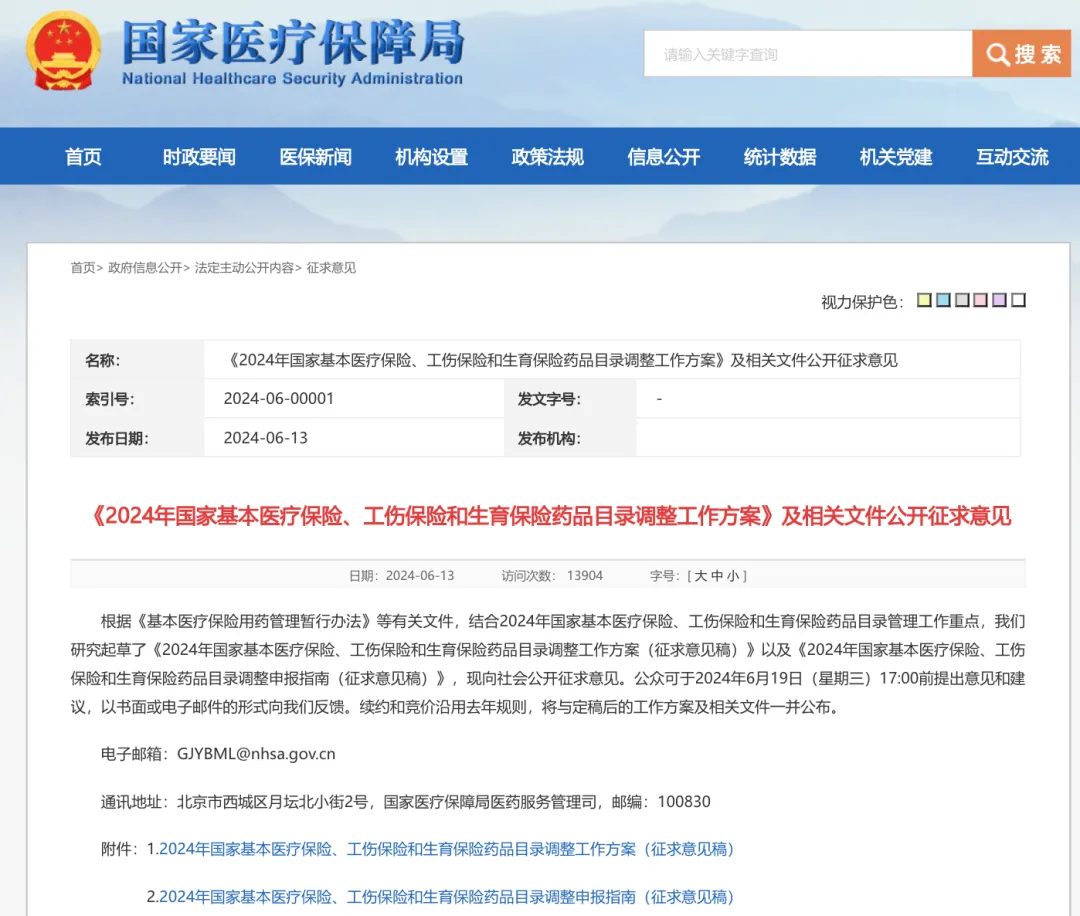Click the national emblem logo

point(65,52)
